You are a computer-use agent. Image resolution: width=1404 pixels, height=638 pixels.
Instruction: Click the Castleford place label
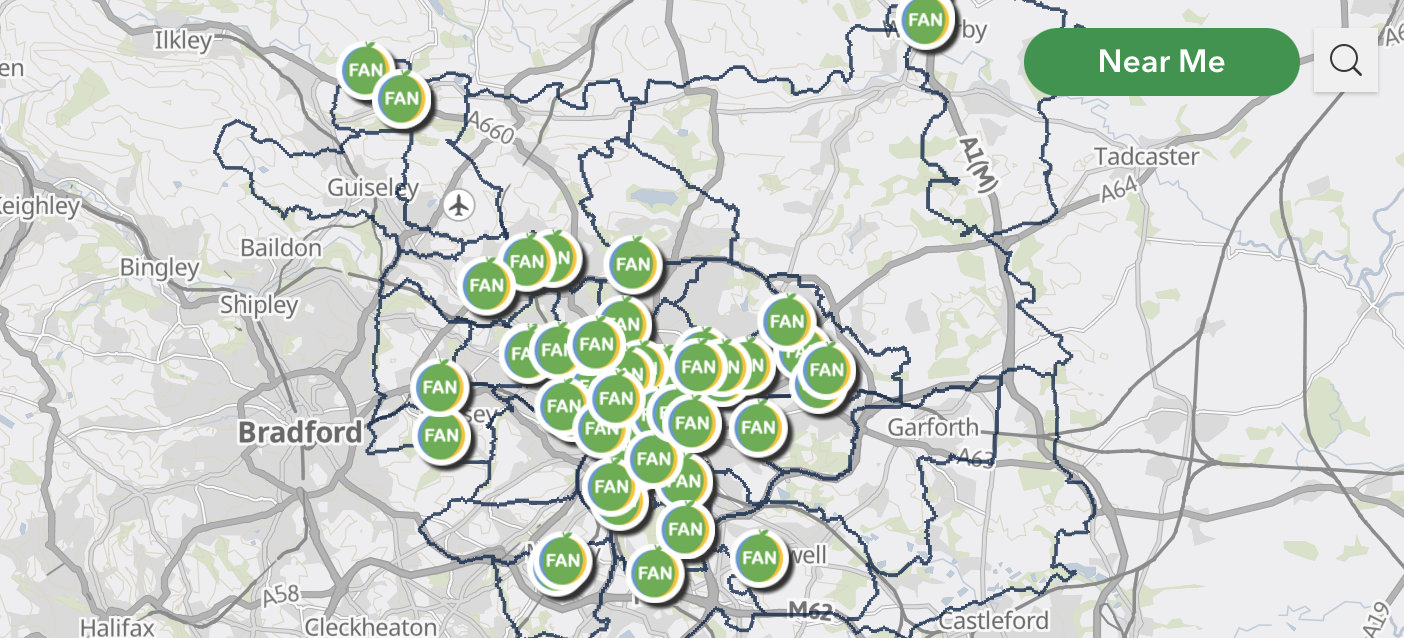(x=995, y=621)
